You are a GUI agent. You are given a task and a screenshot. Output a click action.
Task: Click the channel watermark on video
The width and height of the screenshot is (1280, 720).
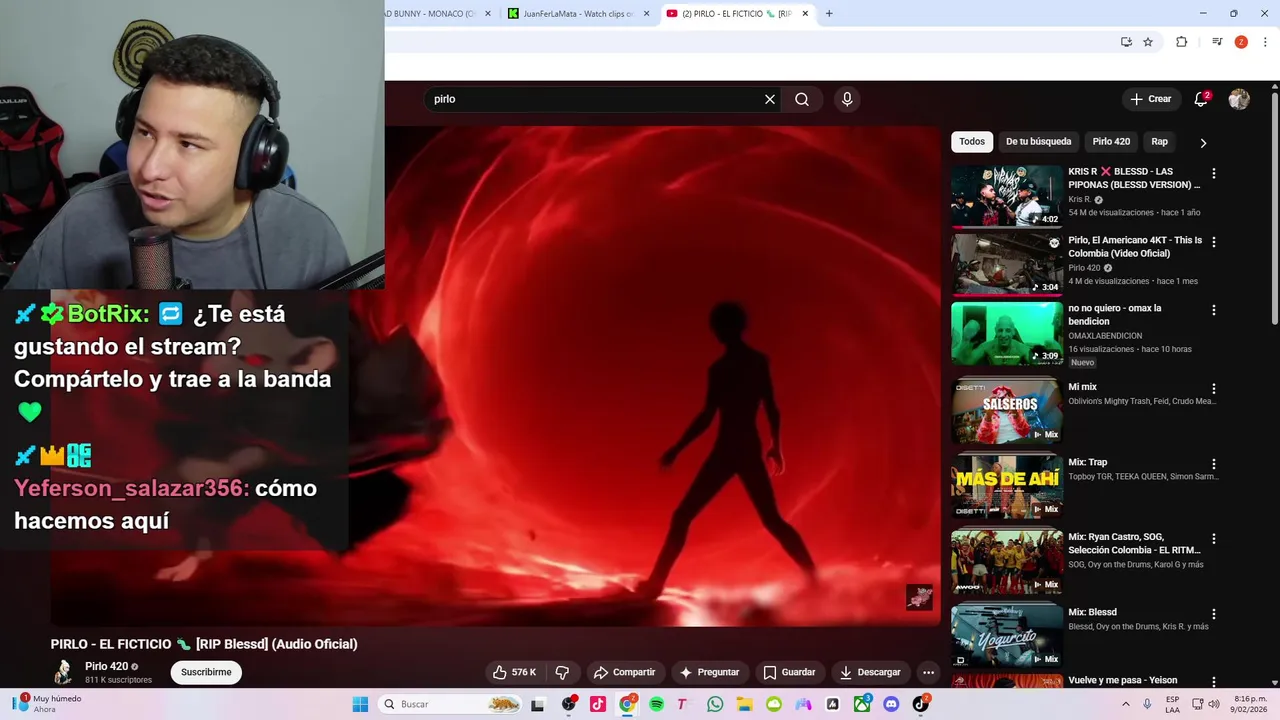[x=919, y=597]
